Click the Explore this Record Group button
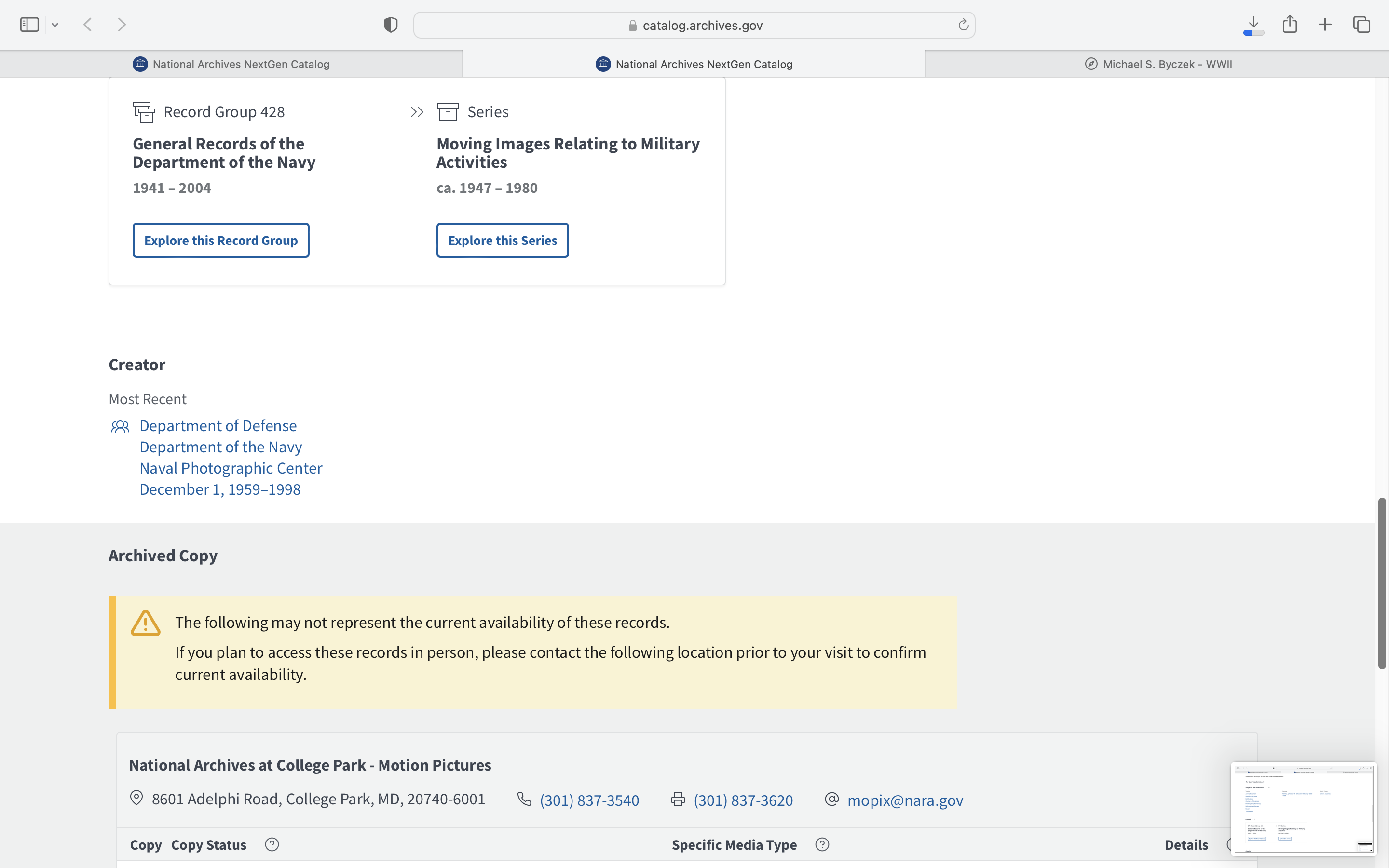The height and width of the screenshot is (868, 1389). point(221,241)
